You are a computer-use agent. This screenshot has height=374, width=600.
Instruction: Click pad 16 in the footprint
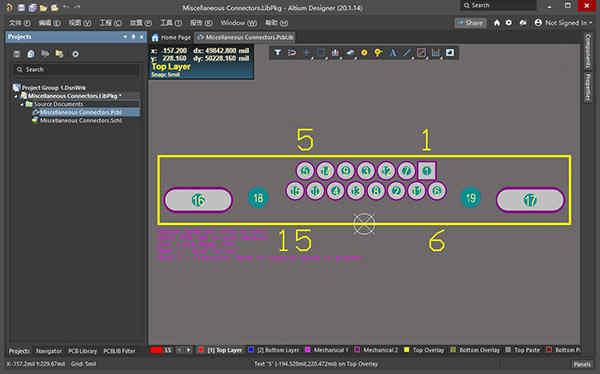[198, 200]
